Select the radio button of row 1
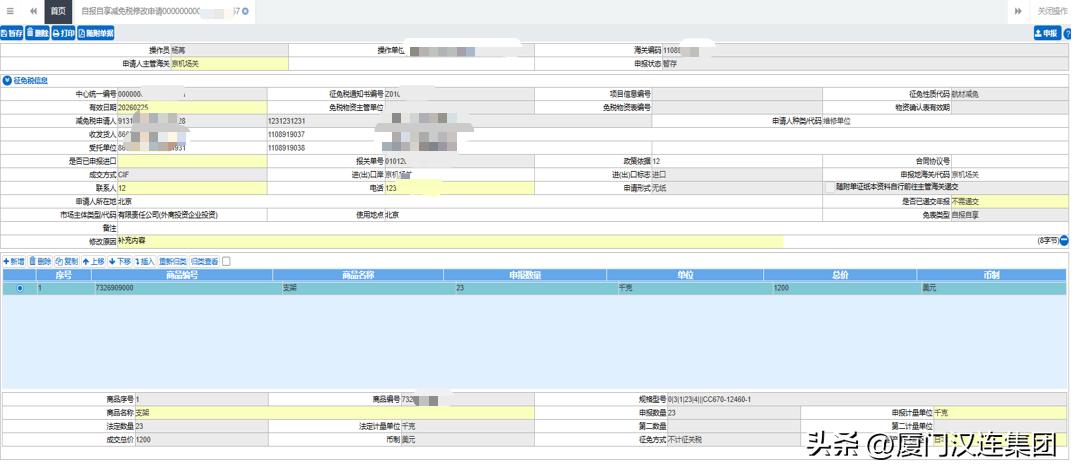Image resolution: width=1072 pixels, height=472 pixels. (x=19, y=289)
